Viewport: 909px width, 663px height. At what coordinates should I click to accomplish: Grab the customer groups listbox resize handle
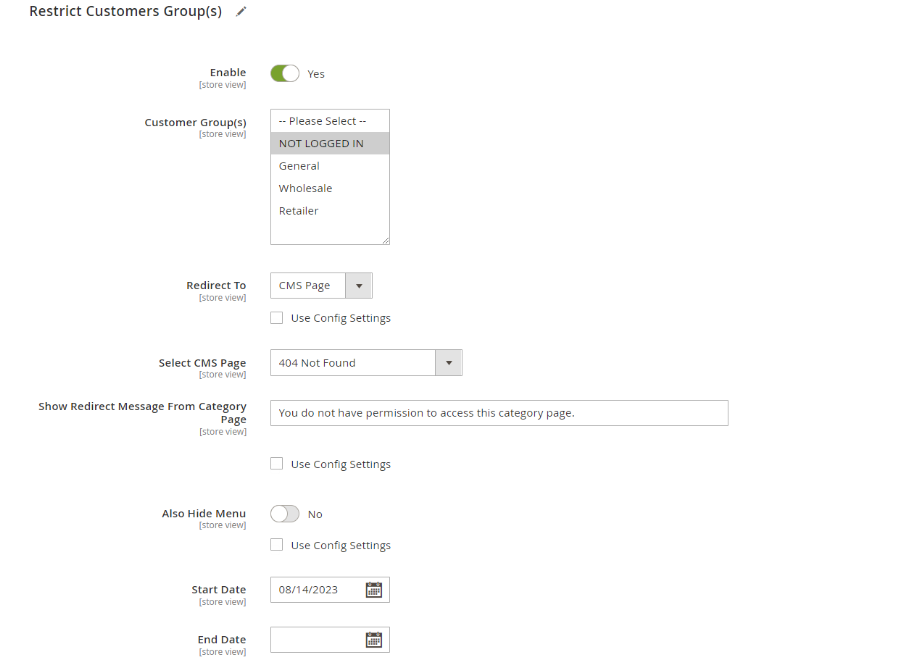click(x=385, y=240)
